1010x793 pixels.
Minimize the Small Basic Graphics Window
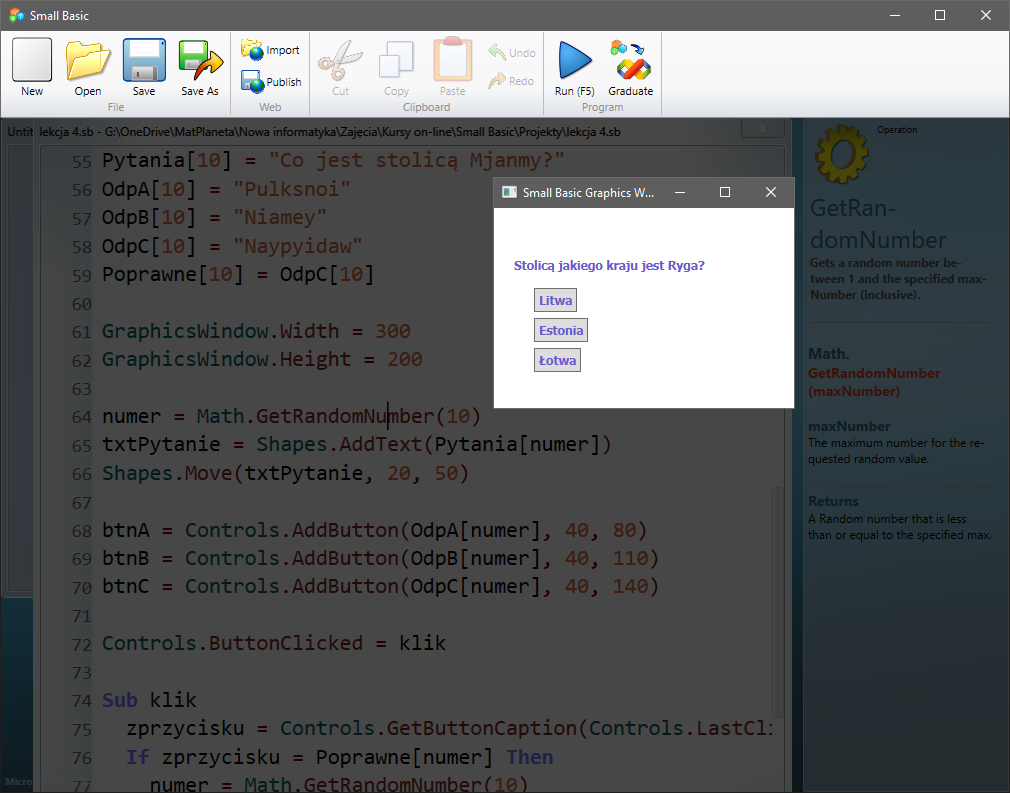pos(680,192)
